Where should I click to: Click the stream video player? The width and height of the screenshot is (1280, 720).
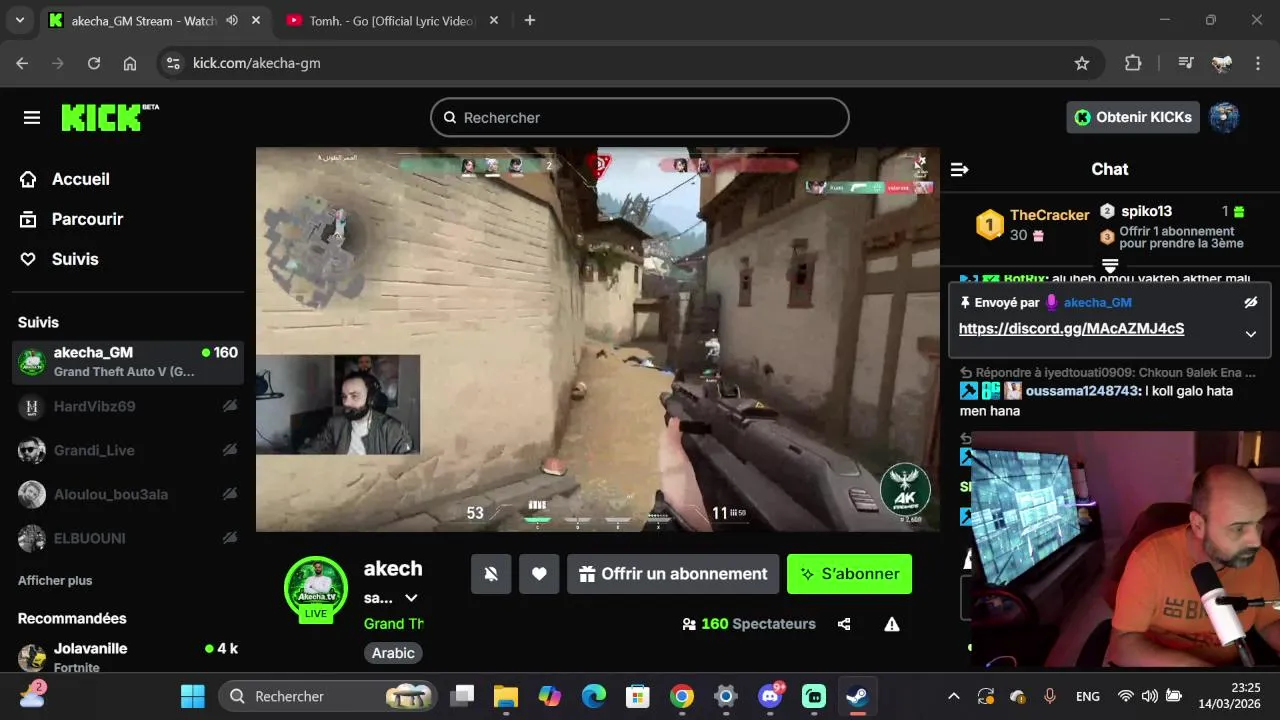(x=598, y=340)
